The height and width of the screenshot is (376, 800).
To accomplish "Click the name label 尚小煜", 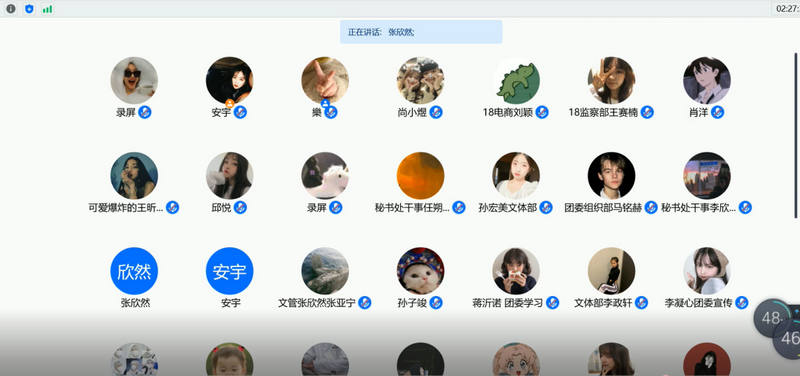I will point(412,113).
